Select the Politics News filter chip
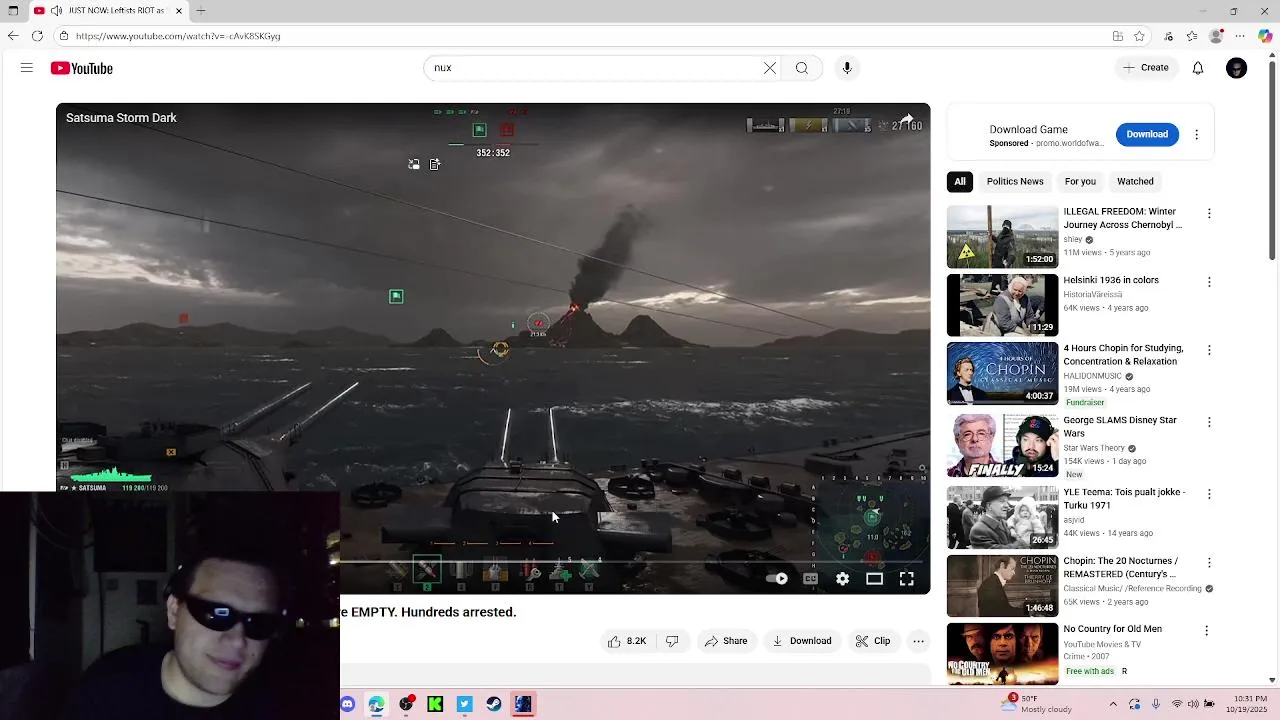 click(1015, 181)
